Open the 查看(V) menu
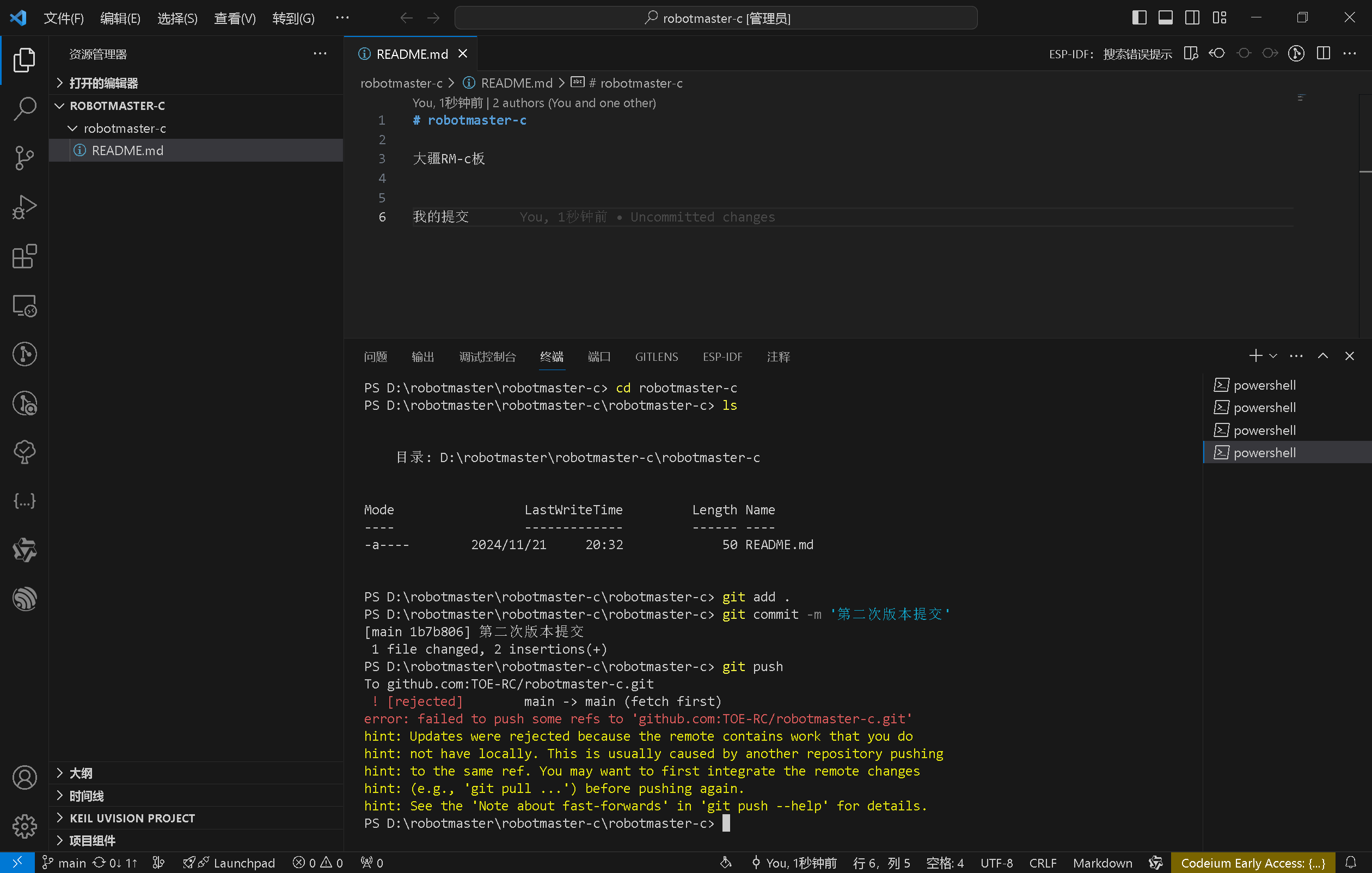The height and width of the screenshot is (873, 1372). pyautogui.click(x=235, y=18)
